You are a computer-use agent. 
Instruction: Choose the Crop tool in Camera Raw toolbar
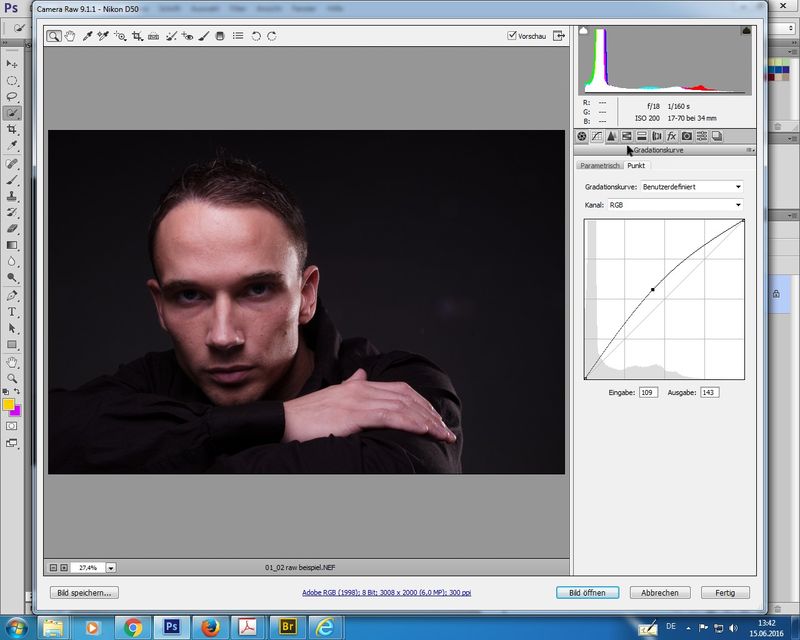click(137, 36)
